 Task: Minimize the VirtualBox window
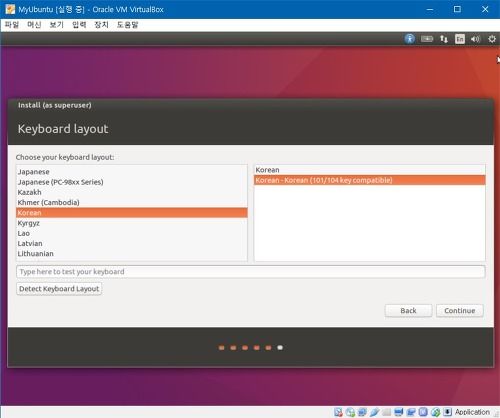pos(430,9)
